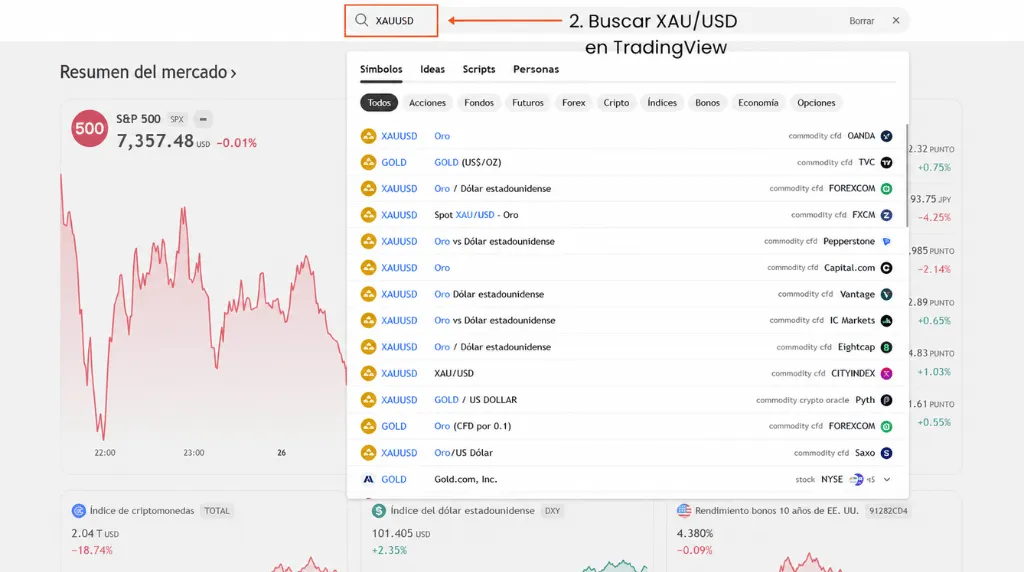Open Resumen del mercado link

click(148, 72)
